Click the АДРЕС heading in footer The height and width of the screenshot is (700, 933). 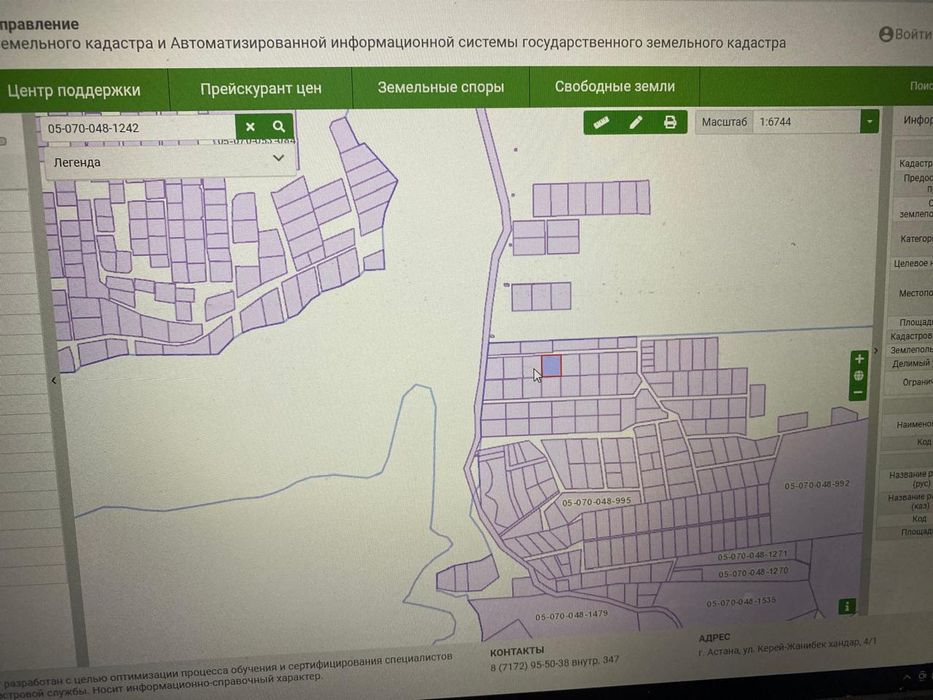coord(714,638)
